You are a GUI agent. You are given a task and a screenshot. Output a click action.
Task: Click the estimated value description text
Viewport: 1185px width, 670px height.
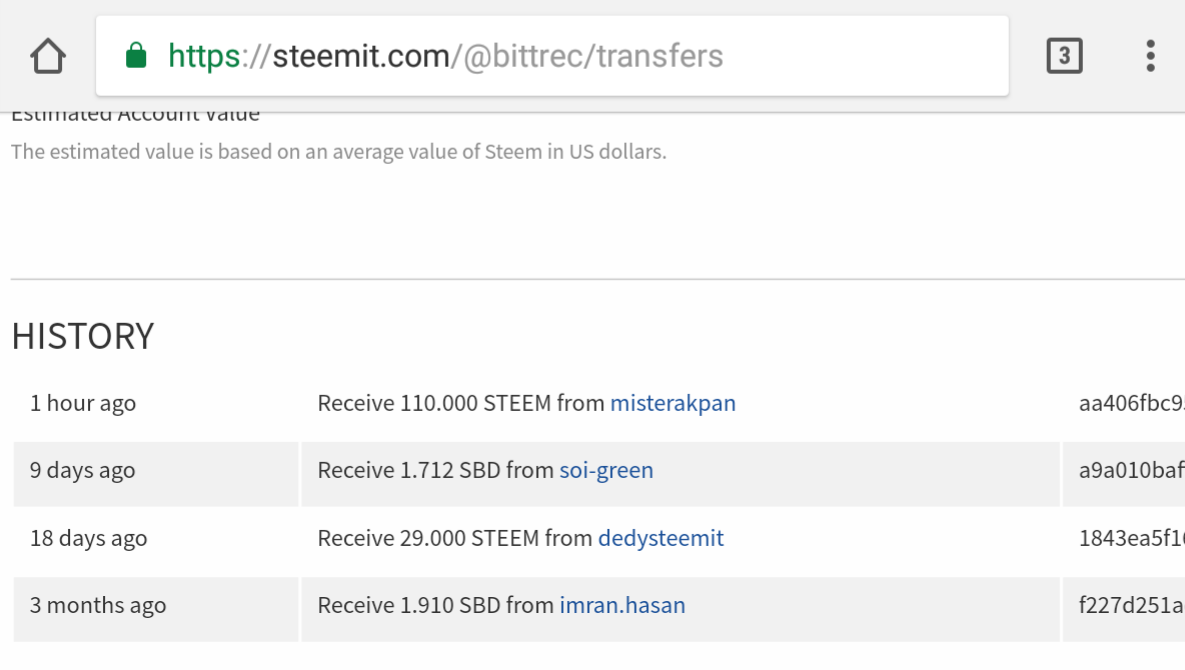pyautogui.click(x=339, y=152)
